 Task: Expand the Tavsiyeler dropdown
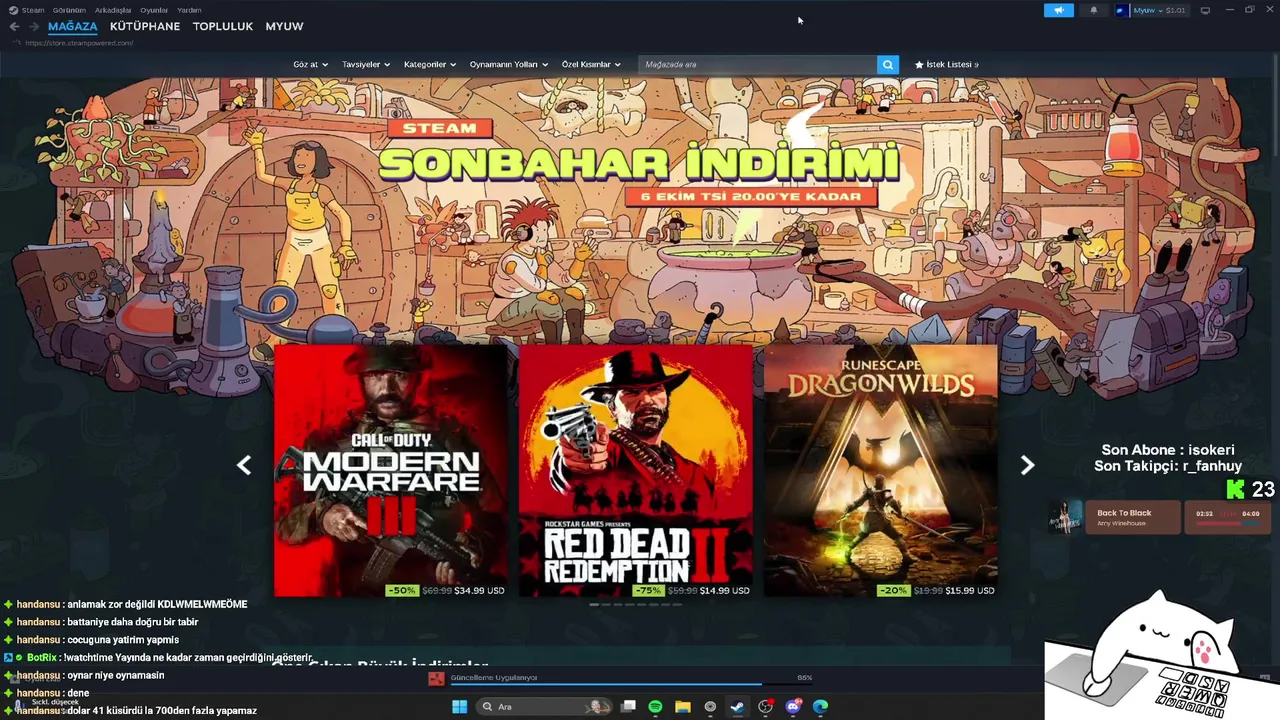click(x=366, y=64)
